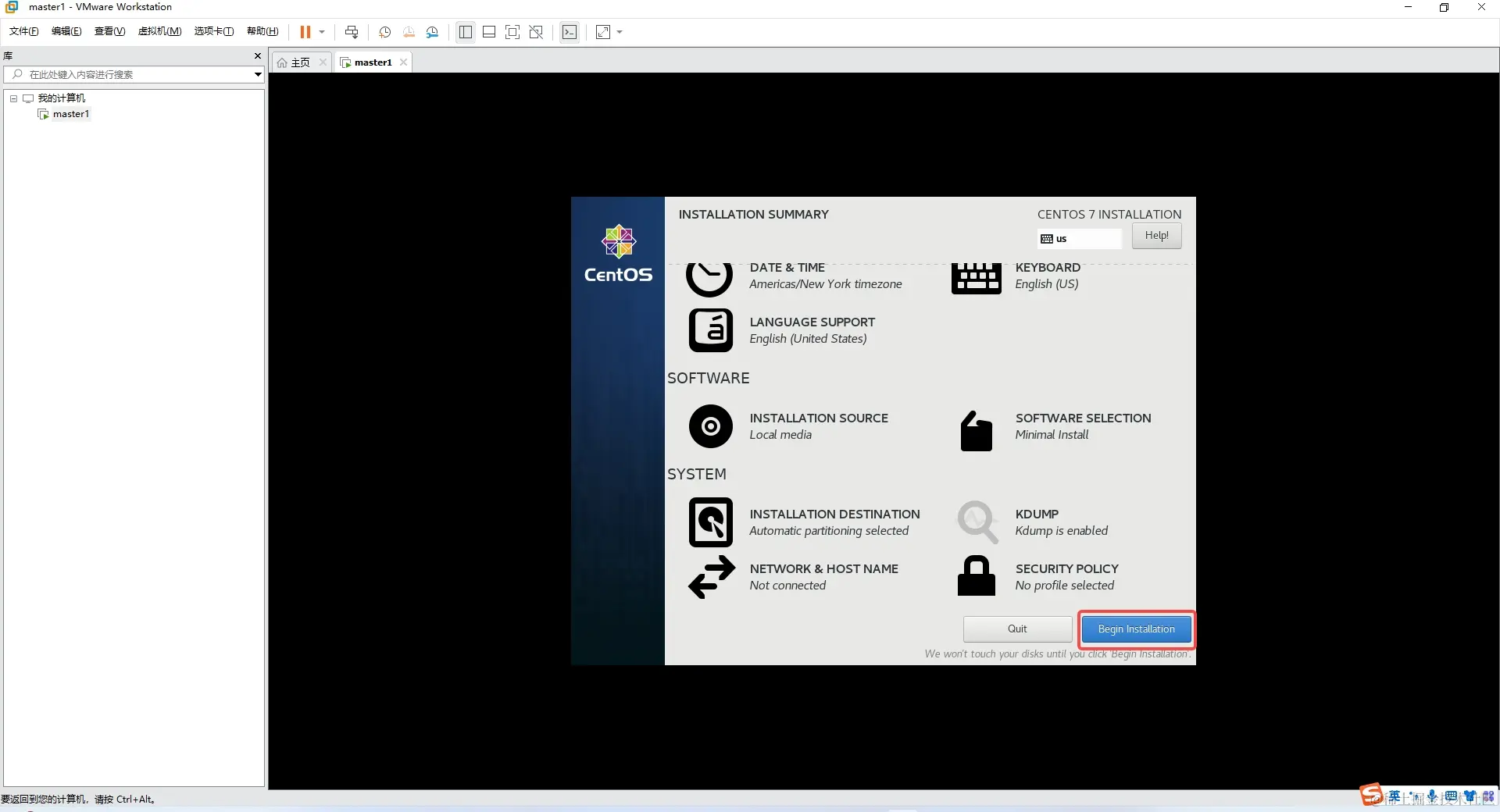Click the Quit button

point(1017,629)
